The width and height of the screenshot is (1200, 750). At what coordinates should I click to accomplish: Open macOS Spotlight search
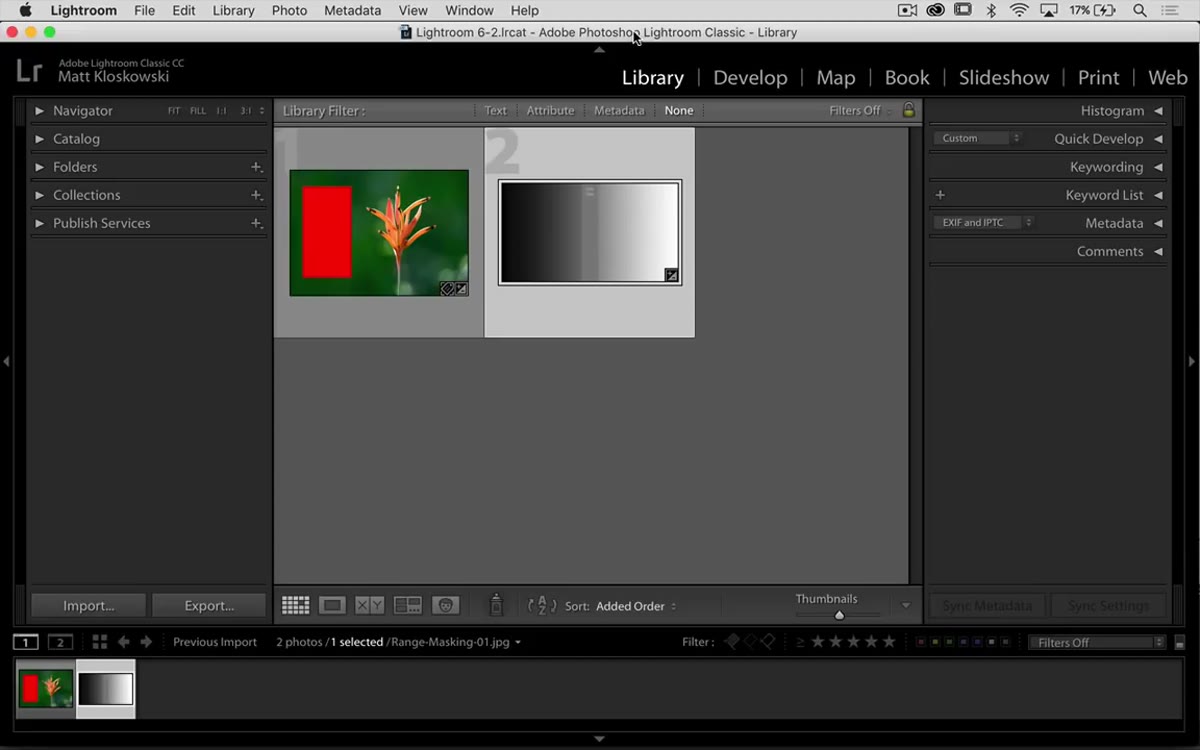(1140, 10)
